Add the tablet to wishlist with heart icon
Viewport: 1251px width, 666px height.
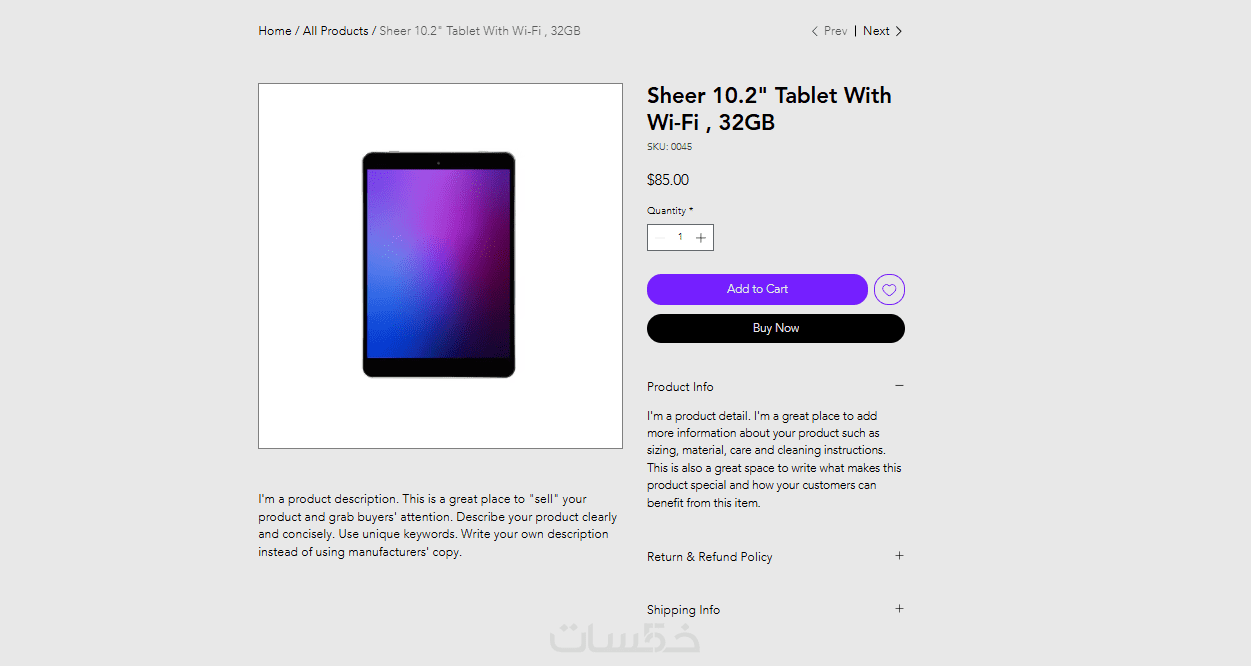pos(889,290)
